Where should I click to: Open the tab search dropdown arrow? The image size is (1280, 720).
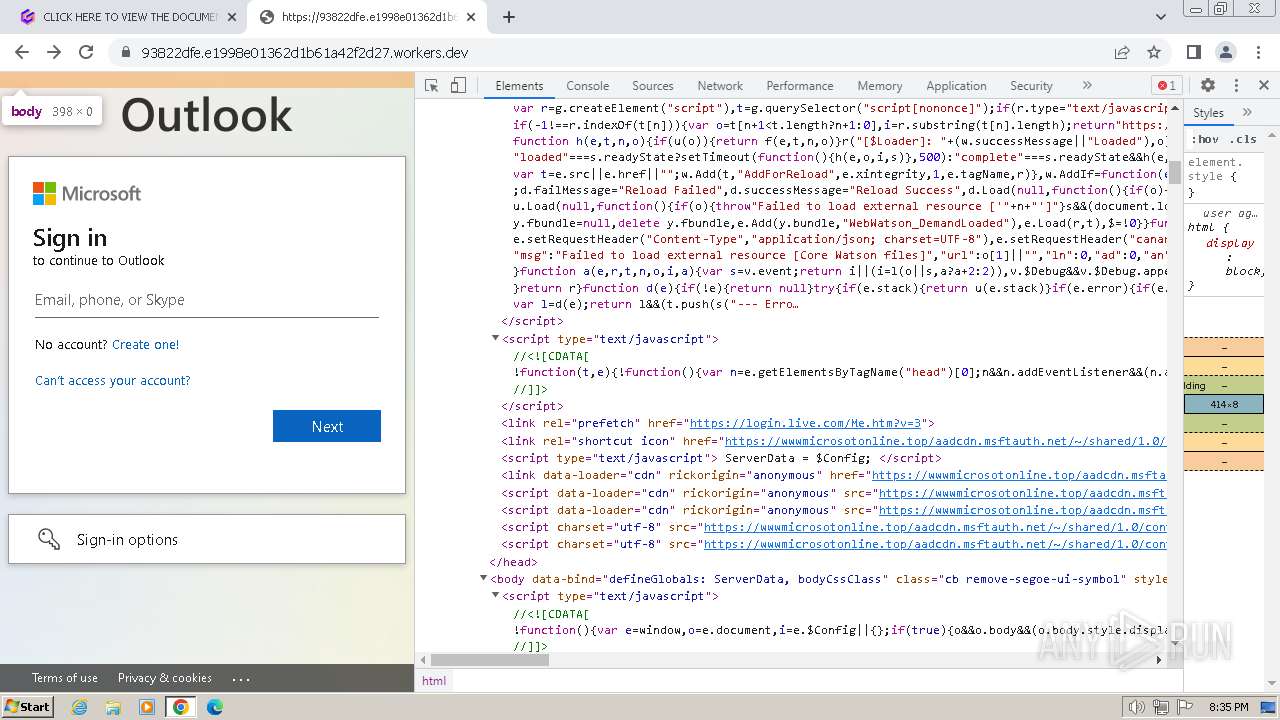(x=1161, y=17)
